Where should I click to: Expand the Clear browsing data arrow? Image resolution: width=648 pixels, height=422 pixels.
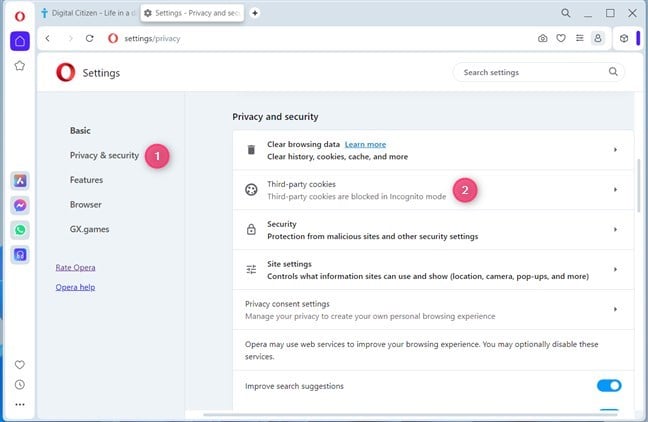click(615, 150)
